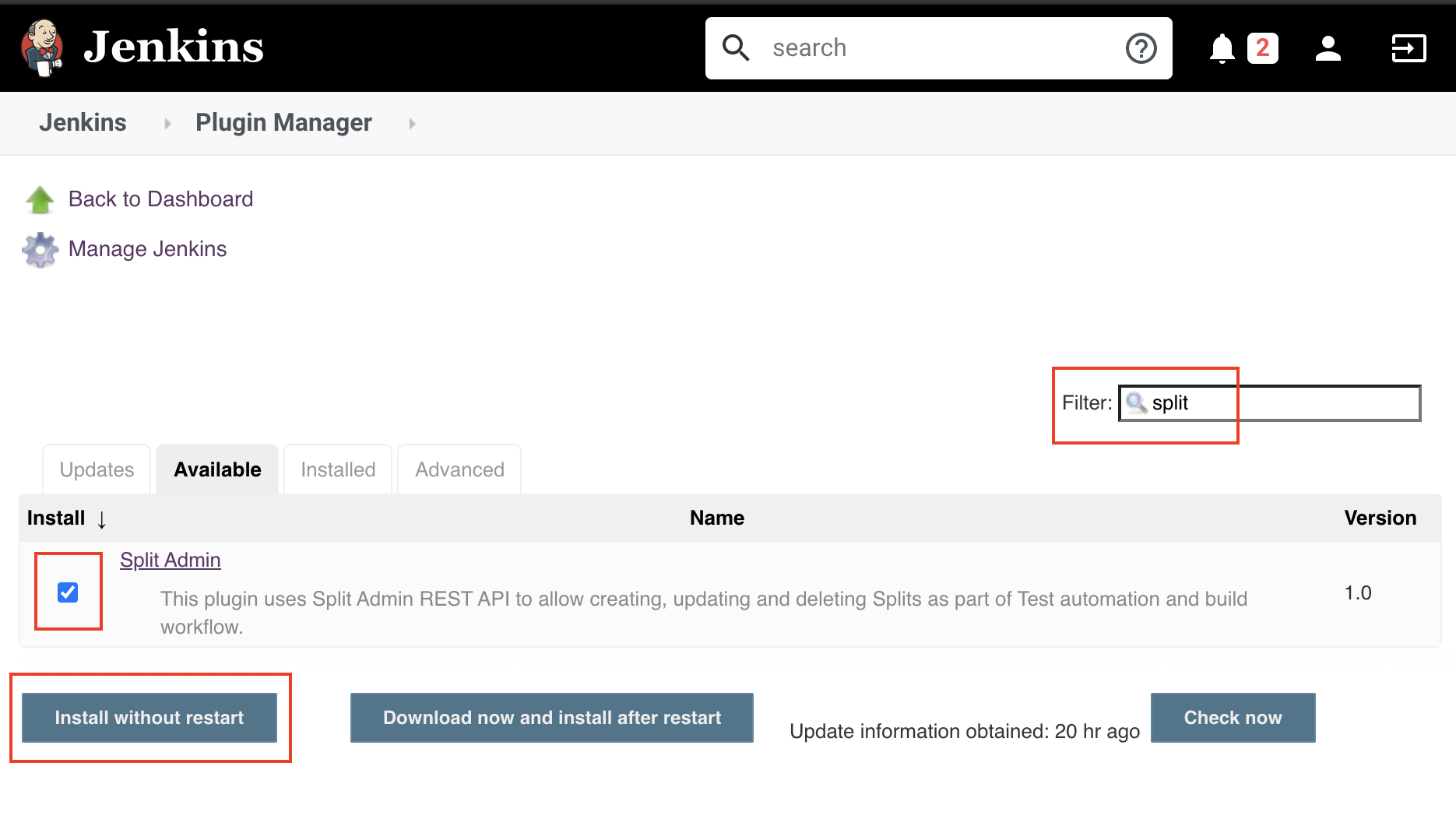Open notifications bell icon

point(1222,48)
